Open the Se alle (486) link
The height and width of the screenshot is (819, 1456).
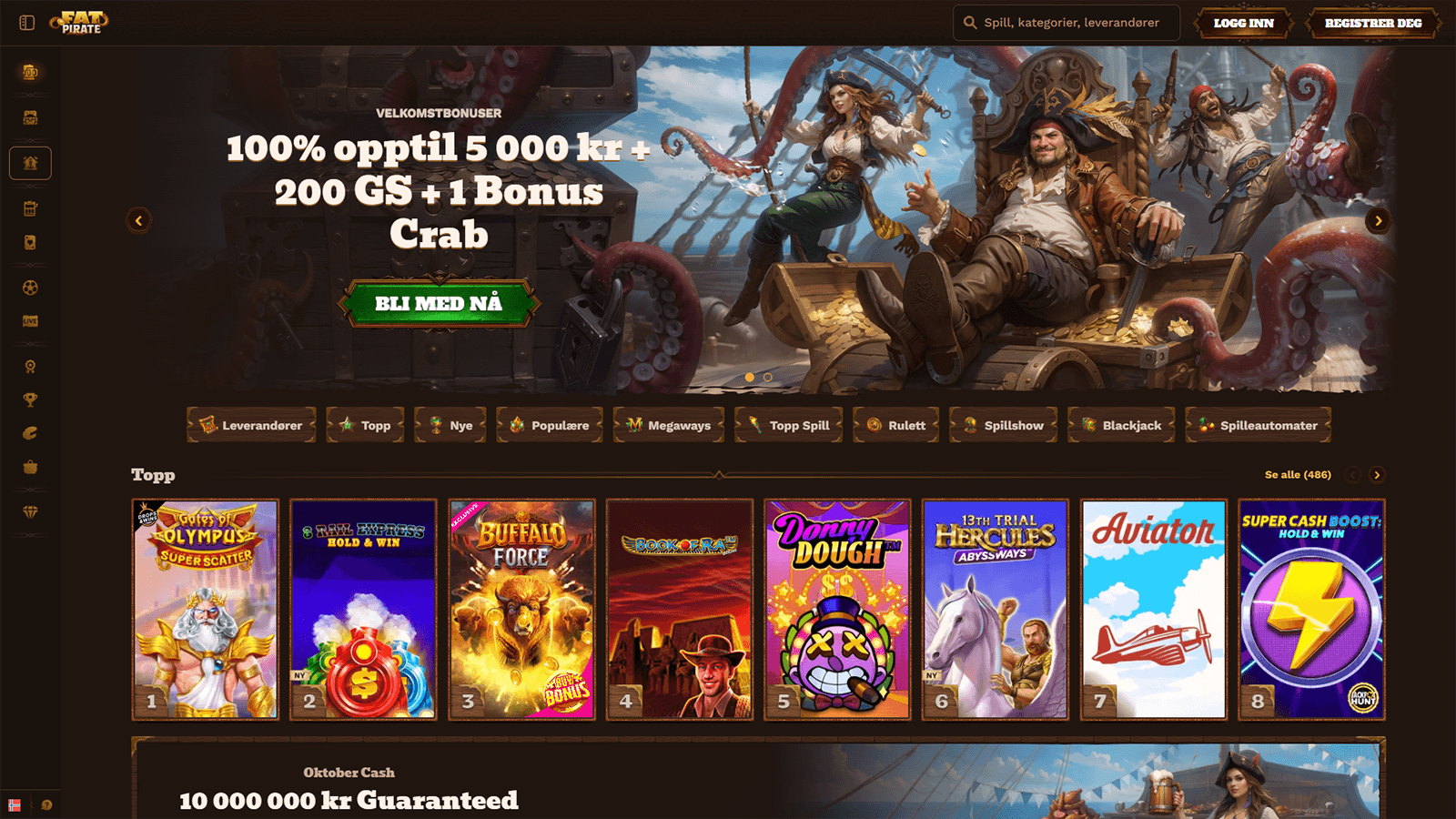(1298, 475)
